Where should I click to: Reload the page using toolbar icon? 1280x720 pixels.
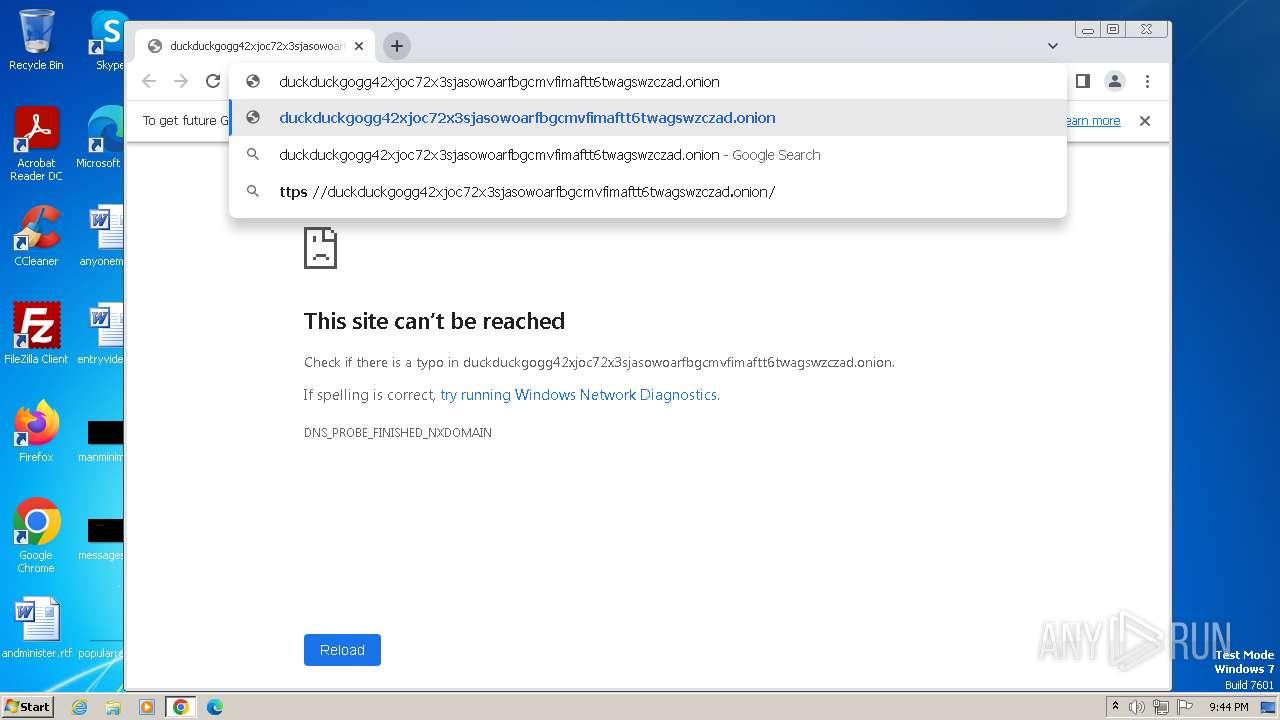(x=213, y=81)
